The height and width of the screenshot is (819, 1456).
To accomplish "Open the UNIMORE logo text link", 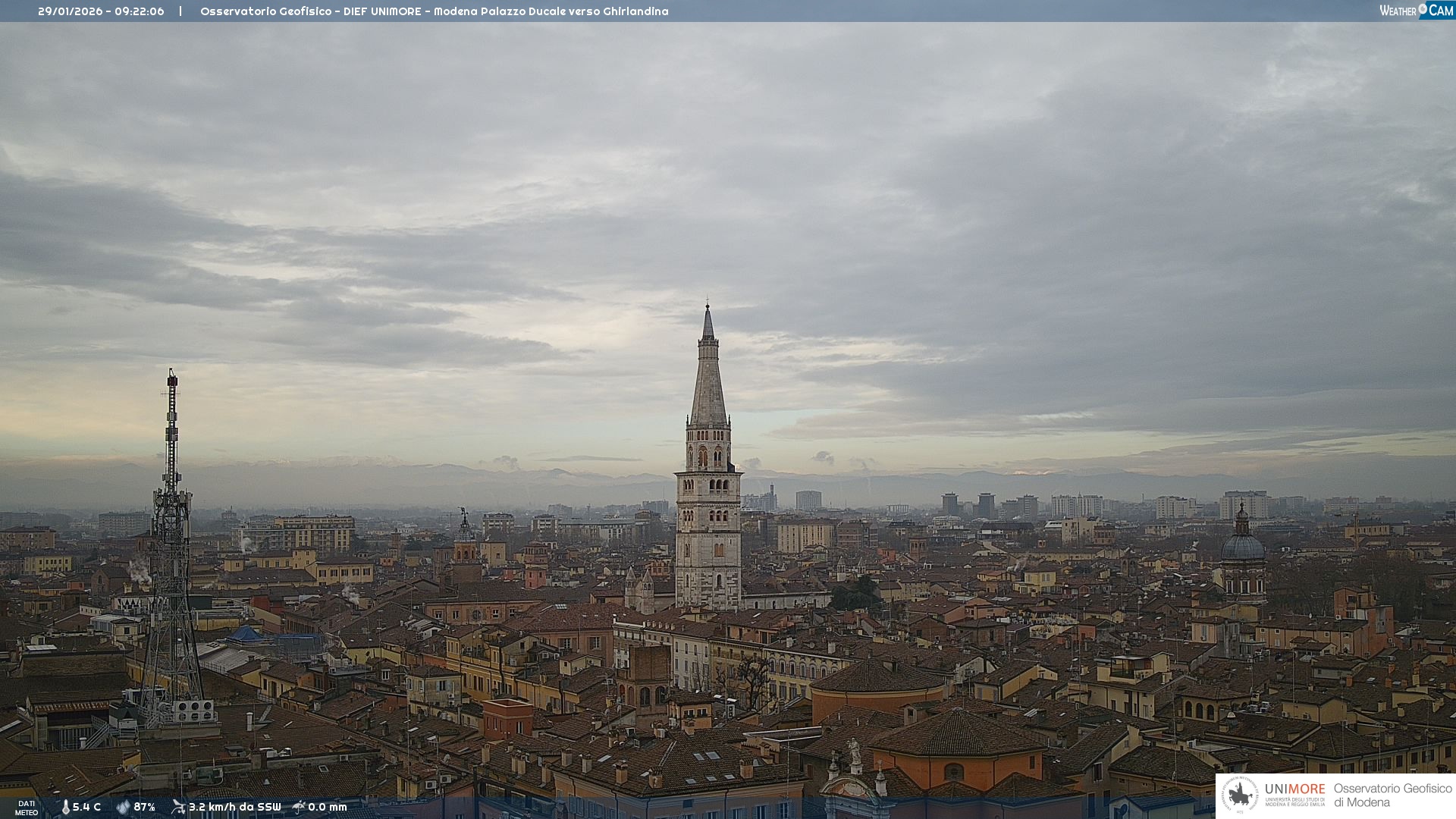I will coord(1294,789).
